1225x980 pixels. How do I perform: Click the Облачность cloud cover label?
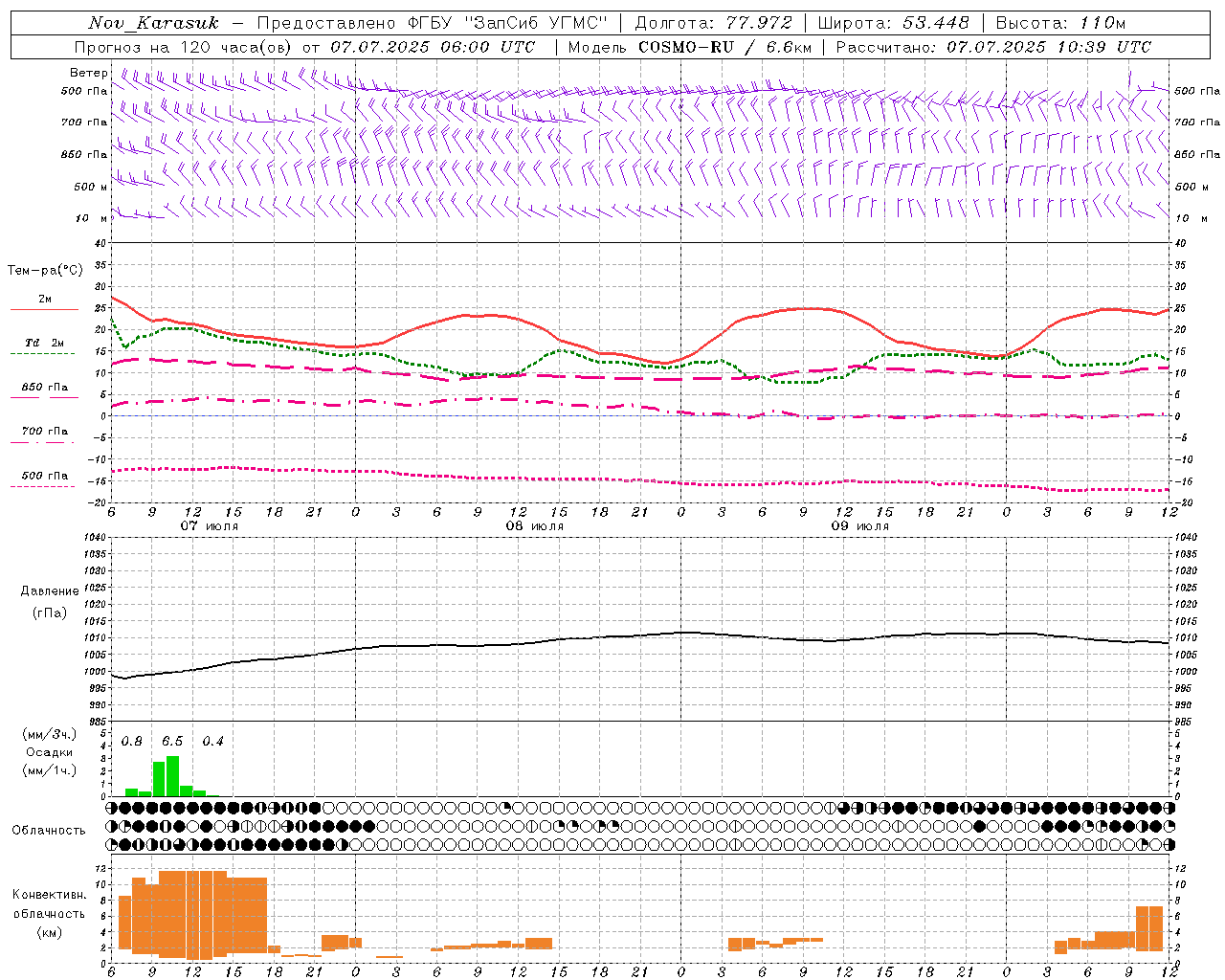click(49, 830)
